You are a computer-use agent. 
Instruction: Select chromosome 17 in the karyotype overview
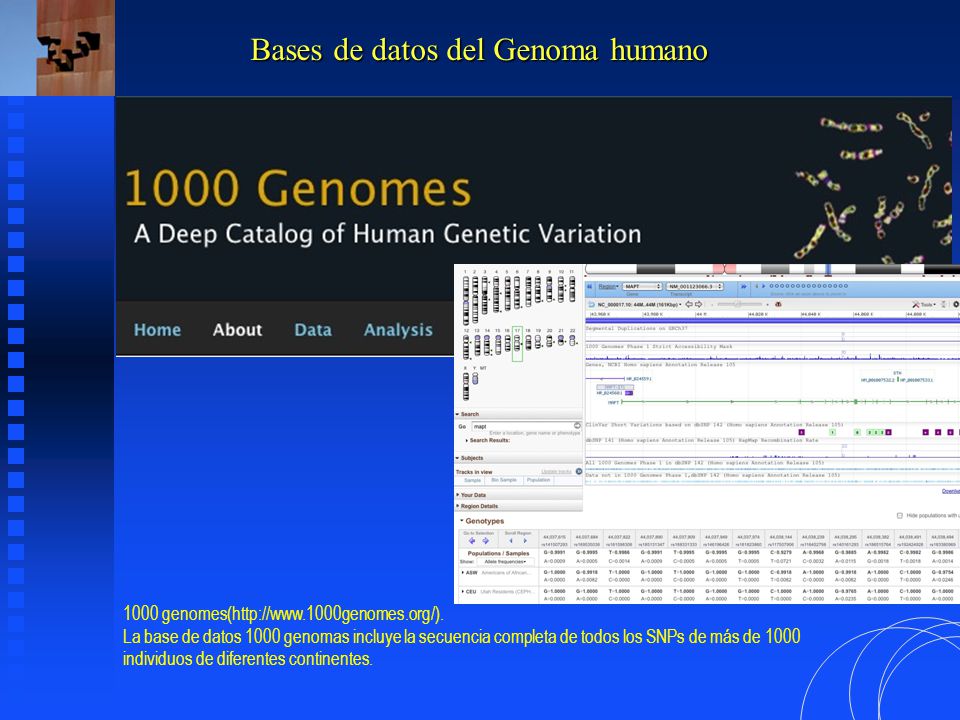517,343
